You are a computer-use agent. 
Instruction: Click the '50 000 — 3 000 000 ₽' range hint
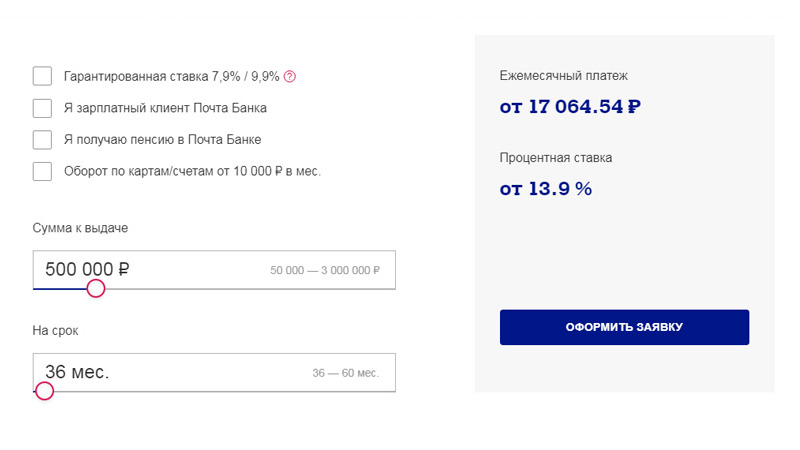click(325, 270)
